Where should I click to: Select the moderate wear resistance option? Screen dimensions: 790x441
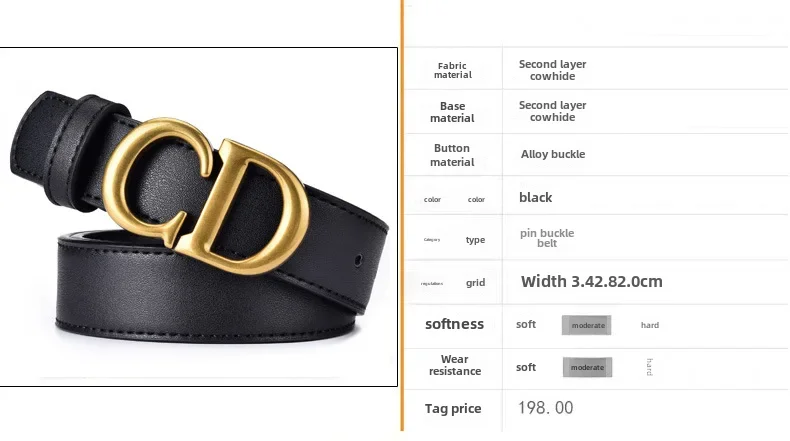[587, 367]
